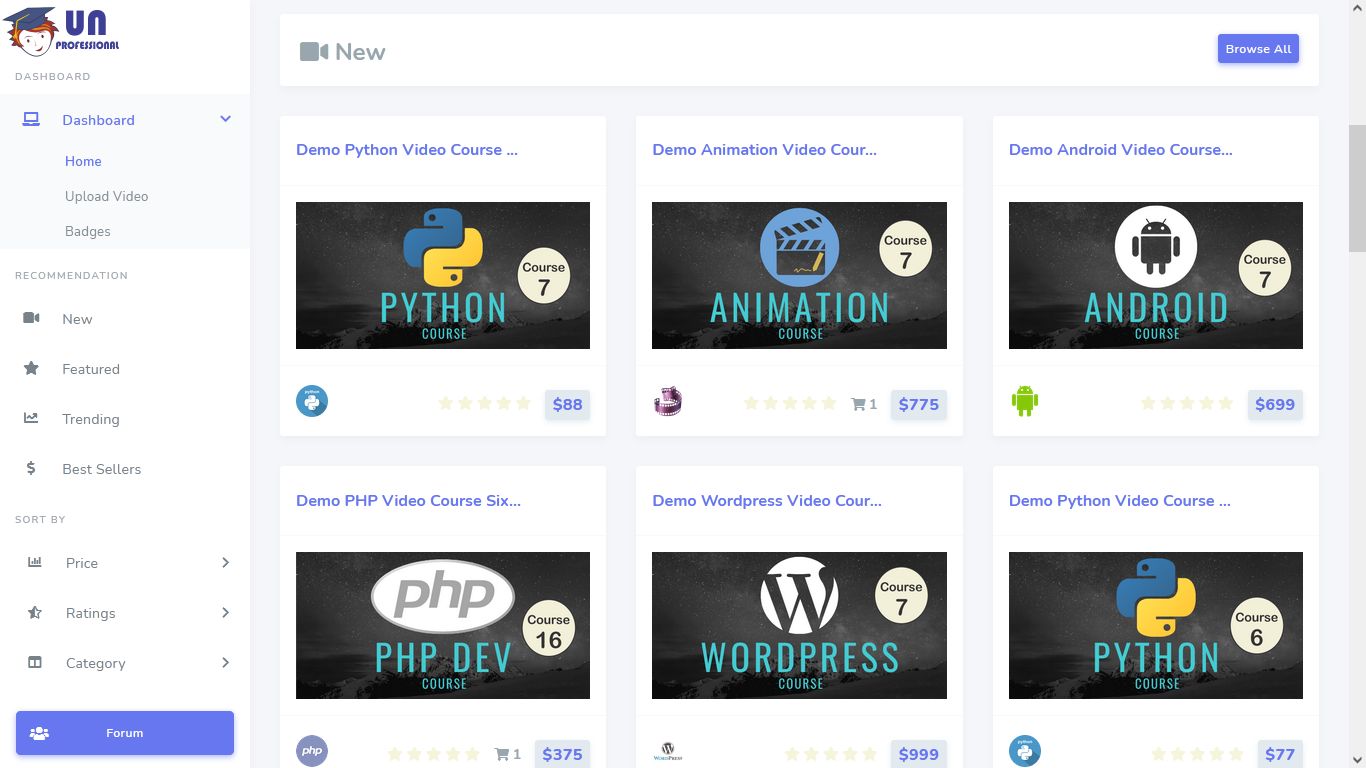Click the $699 price tag
The image size is (1366, 768).
[x=1275, y=404]
